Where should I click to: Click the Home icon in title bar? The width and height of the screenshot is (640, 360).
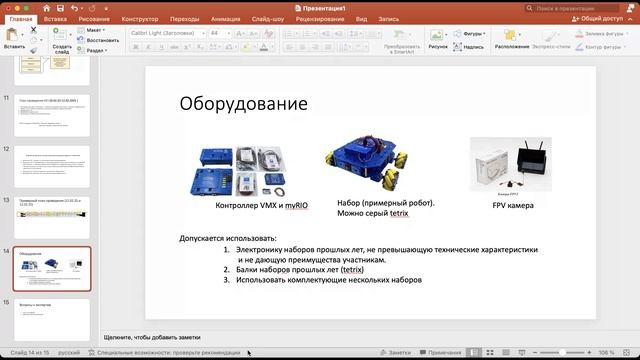47,8
